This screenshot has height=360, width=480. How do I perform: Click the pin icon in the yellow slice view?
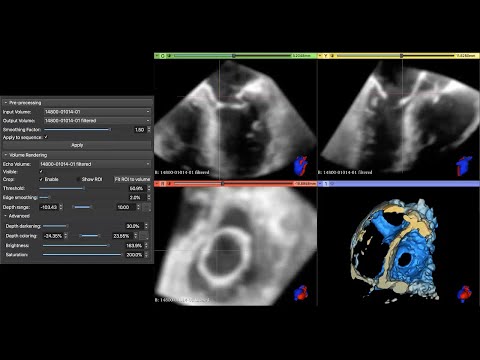point(320,56)
